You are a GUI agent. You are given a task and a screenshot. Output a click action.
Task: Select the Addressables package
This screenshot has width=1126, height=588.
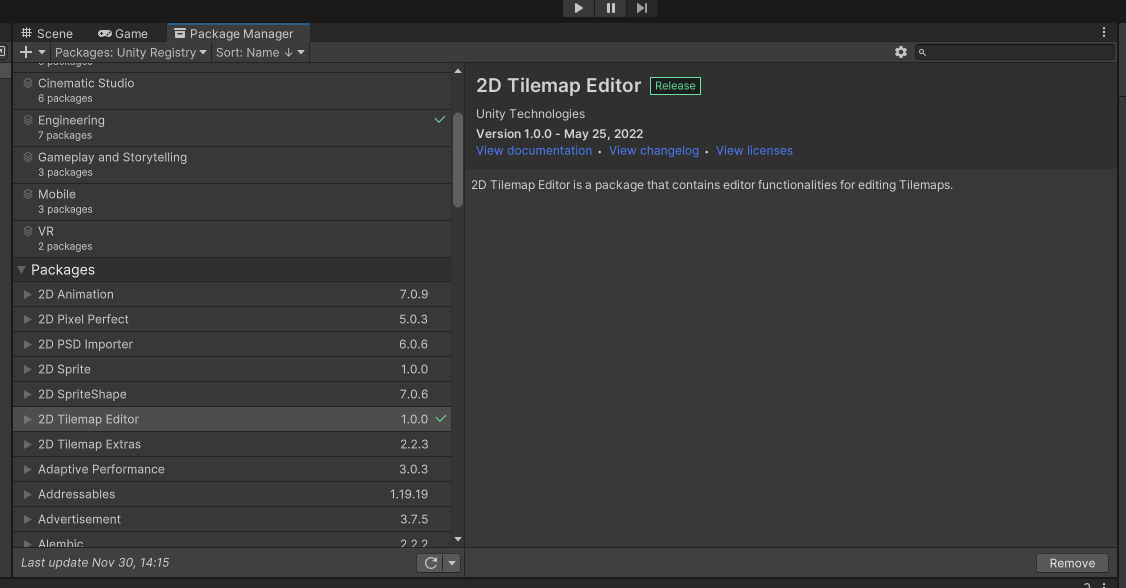232,494
